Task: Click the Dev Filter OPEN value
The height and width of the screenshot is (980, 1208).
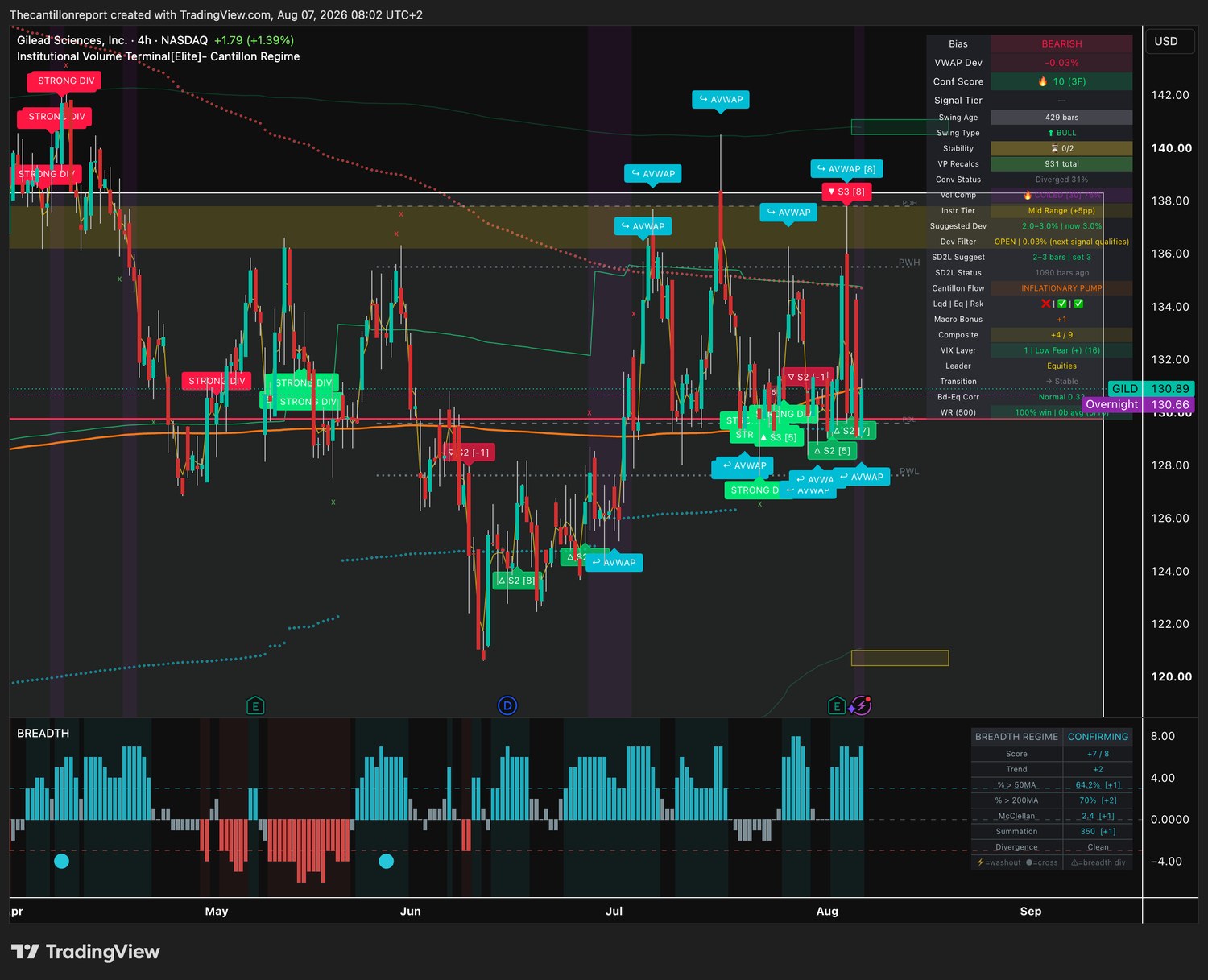Action: pyautogui.click(x=1061, y=242)
